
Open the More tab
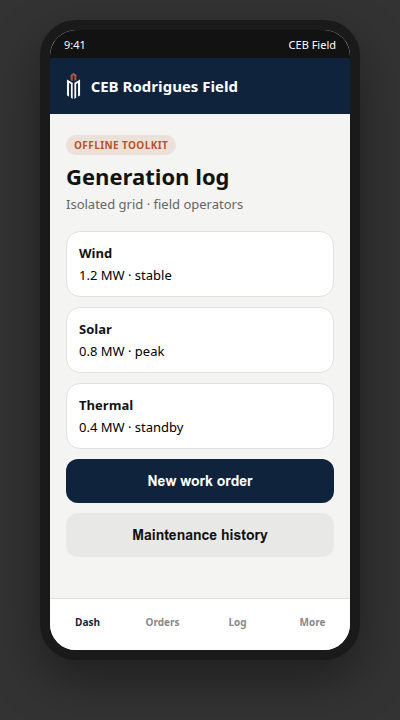coord(312,622)
